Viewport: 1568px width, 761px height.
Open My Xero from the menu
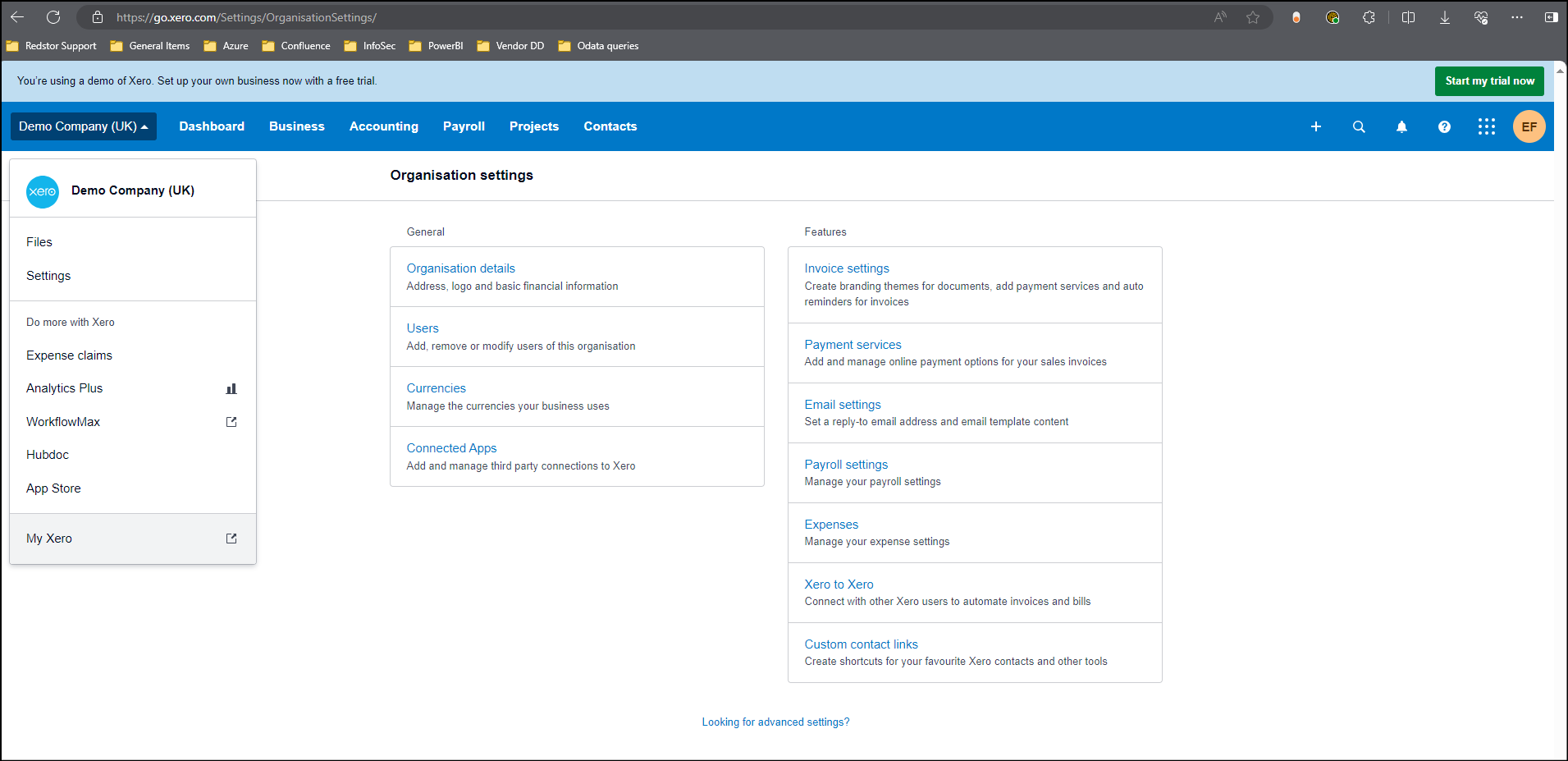[x=133, y=539]
